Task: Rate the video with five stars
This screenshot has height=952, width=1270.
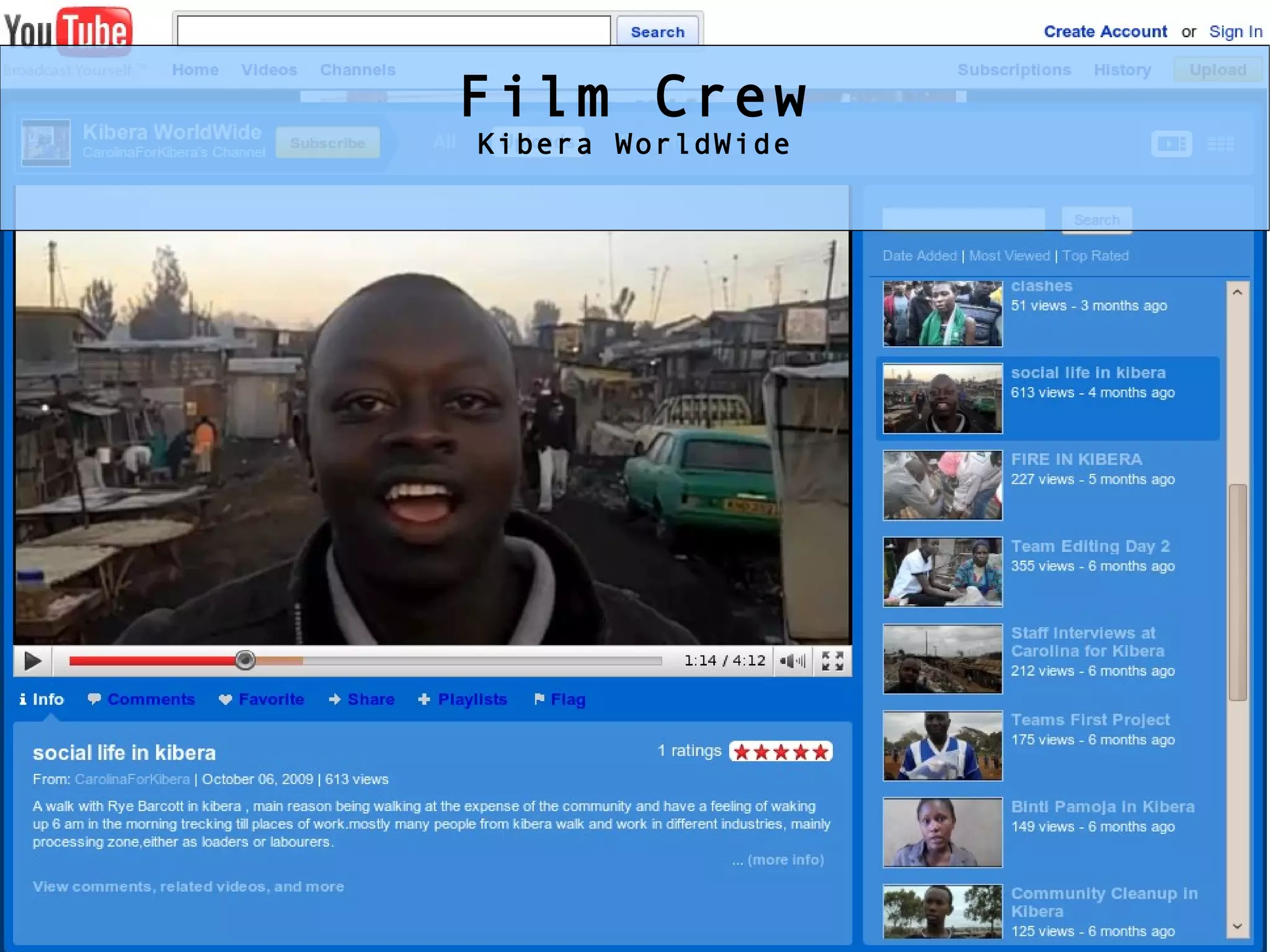Action: [781, 752]
